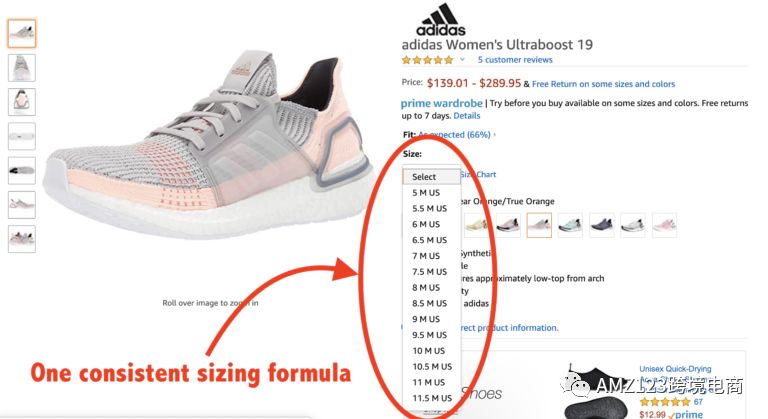Choose the yellow shoe color swatch

[477, 225]
